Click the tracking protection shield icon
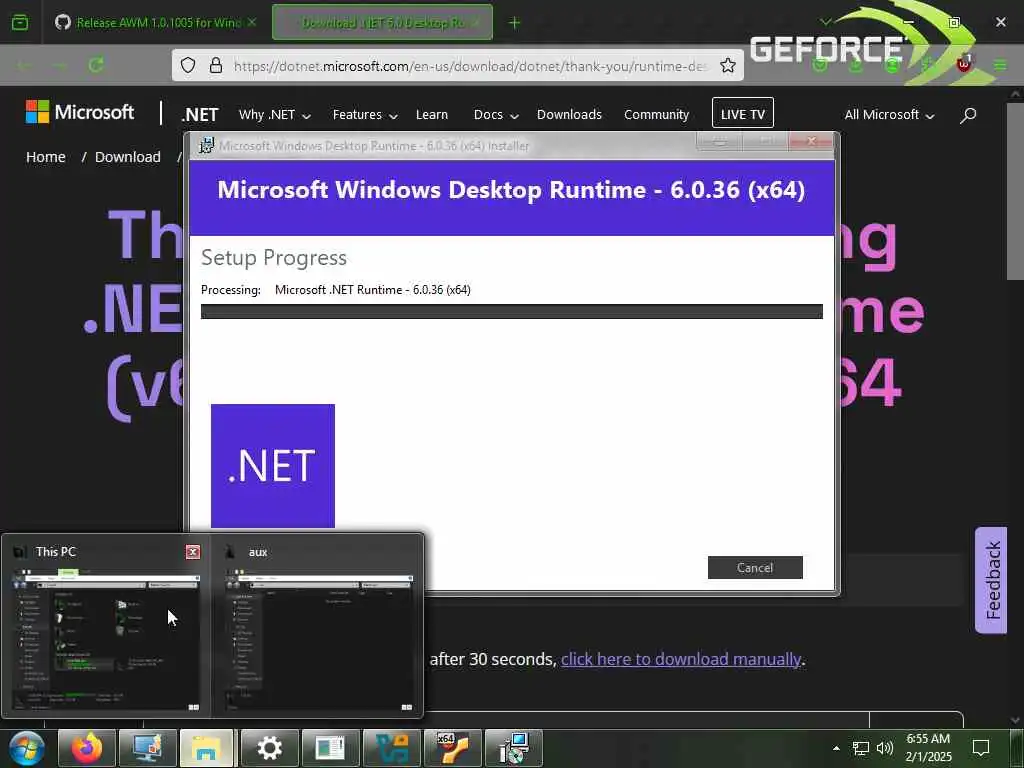Screen dimensions: 1024x768 (188, 65)
